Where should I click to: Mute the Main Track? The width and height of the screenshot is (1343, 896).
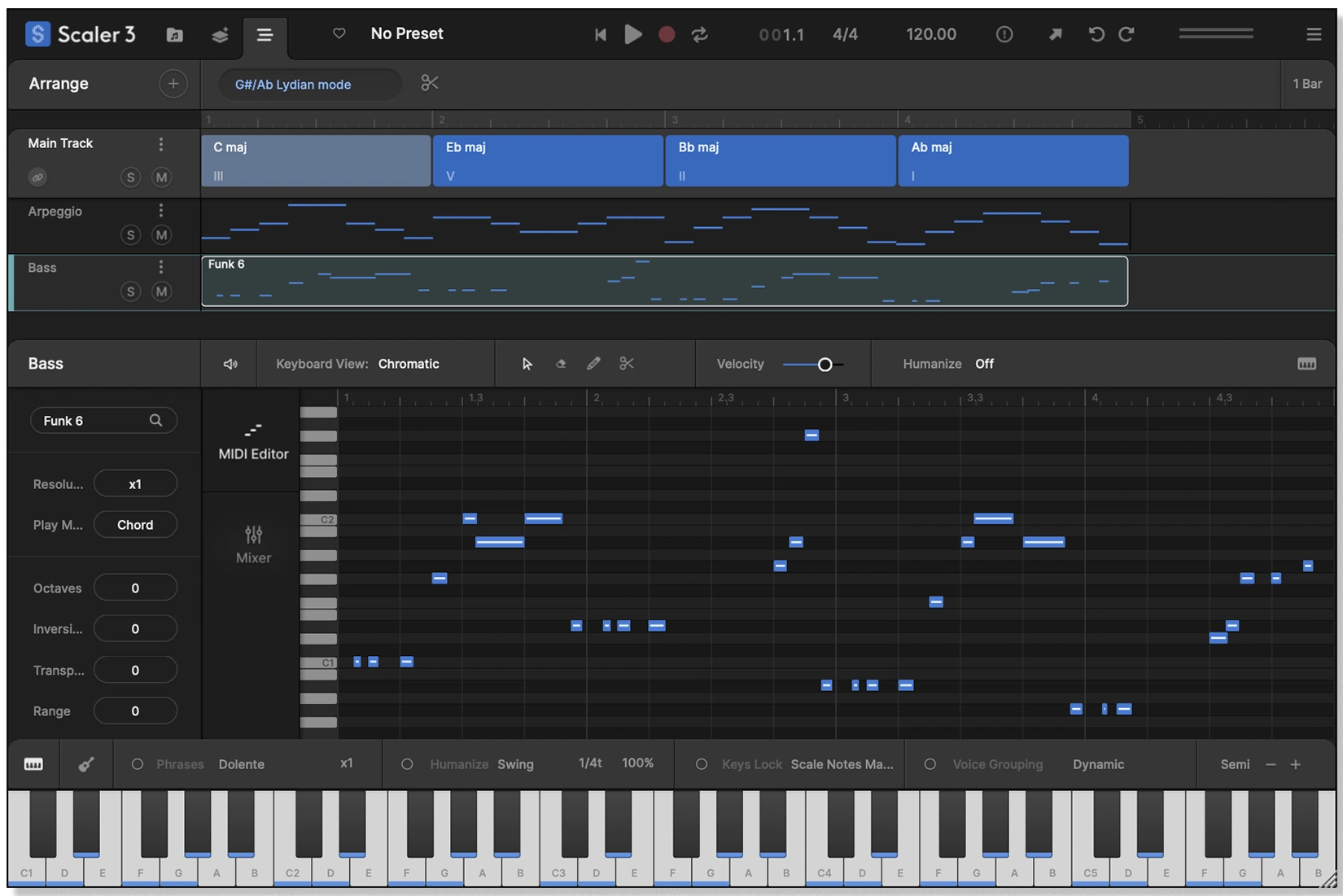click(161, 177)
